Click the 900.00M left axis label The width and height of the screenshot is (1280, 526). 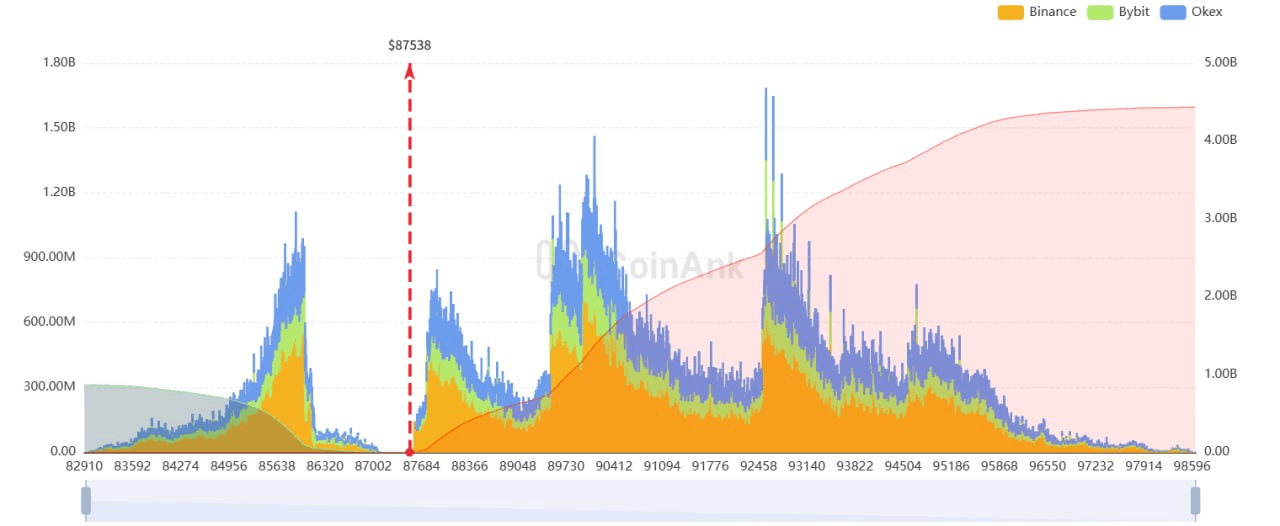tap(52, 257)
